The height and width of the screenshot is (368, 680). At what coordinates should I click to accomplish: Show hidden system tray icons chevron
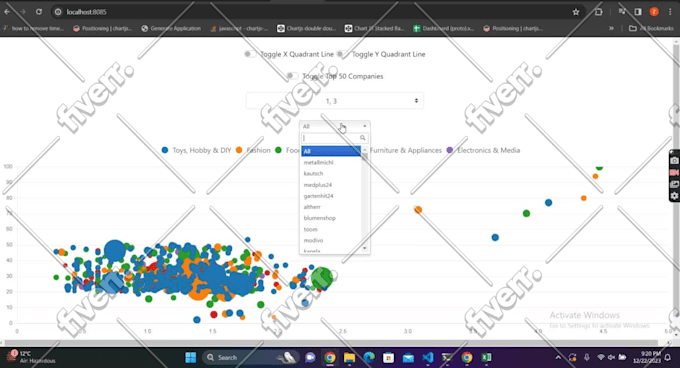coord(558,358)
